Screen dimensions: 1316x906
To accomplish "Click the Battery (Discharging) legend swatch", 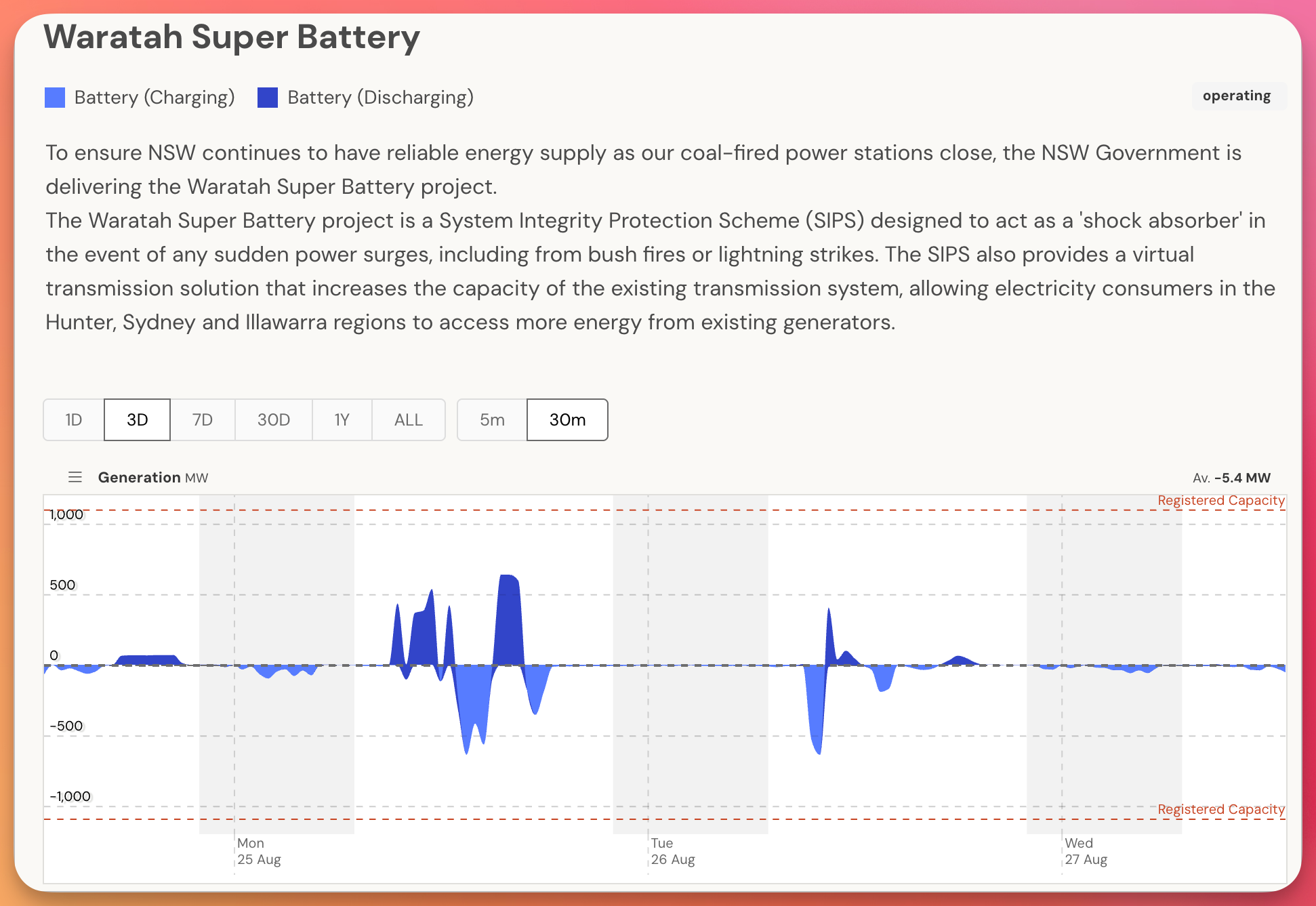I will pyautogui.click(x=268, y=98).
